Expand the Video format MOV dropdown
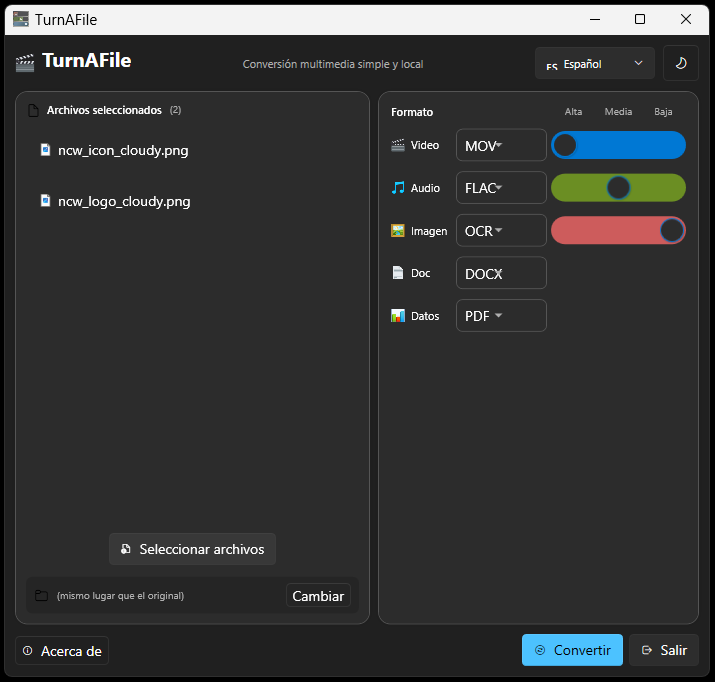 coord(501,145)
